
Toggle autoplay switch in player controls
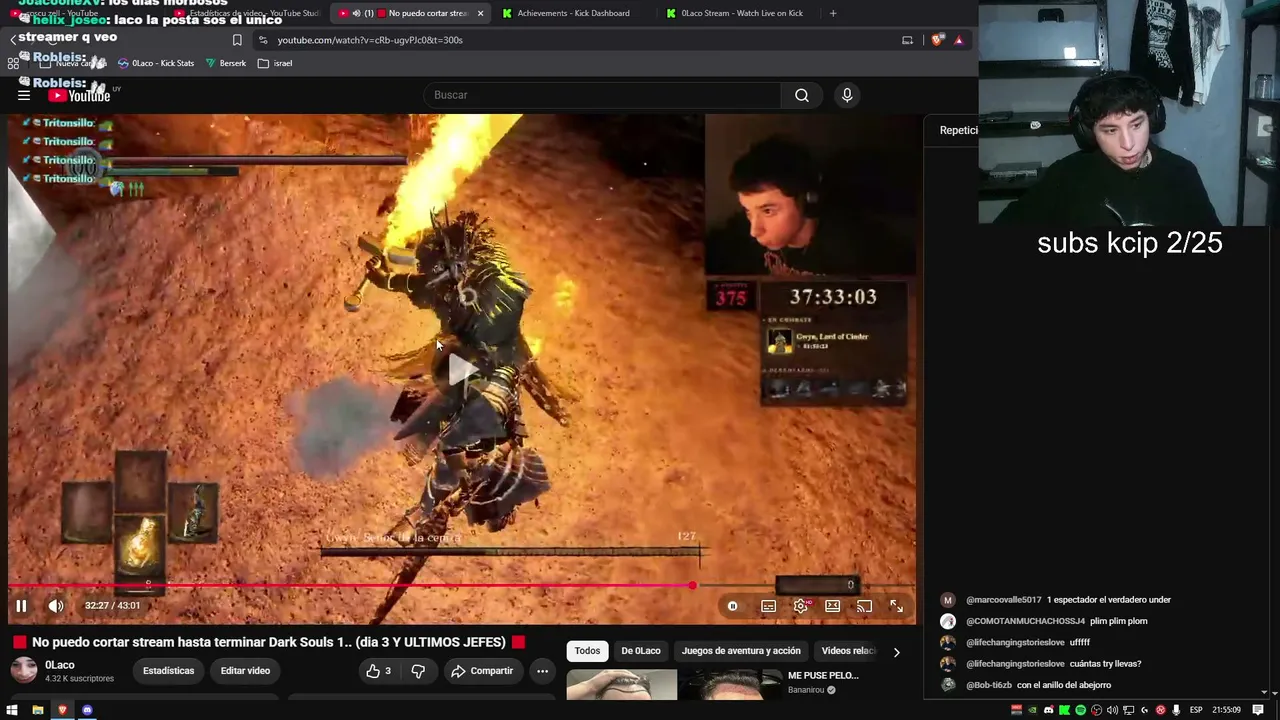(732, 606)
